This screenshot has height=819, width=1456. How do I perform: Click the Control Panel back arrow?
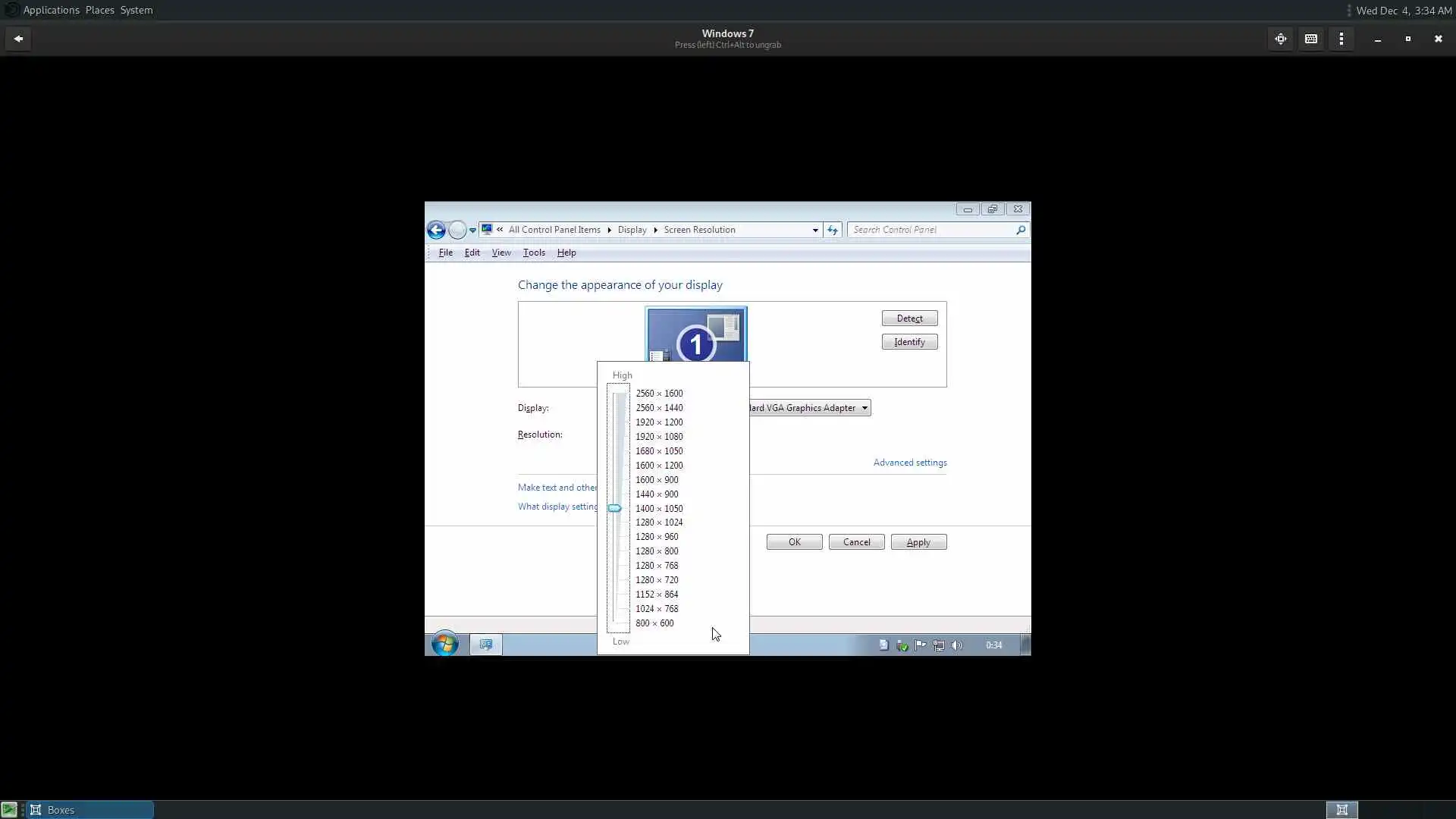click(x=436, y=230)
